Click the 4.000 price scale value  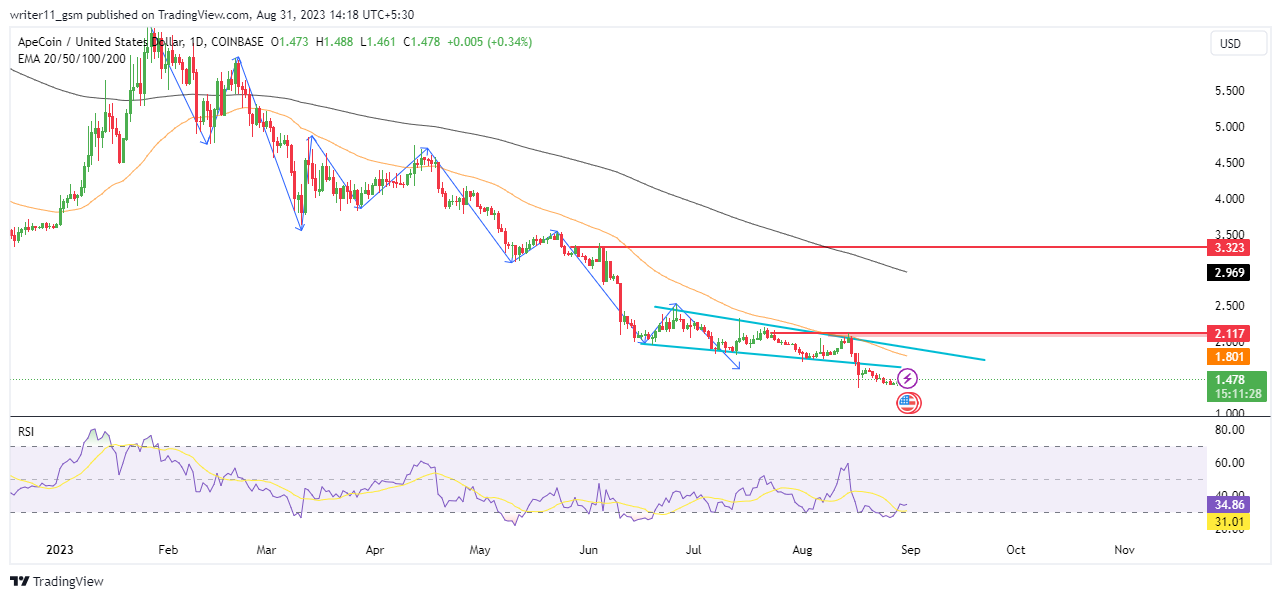click(x=1229, y=199)
